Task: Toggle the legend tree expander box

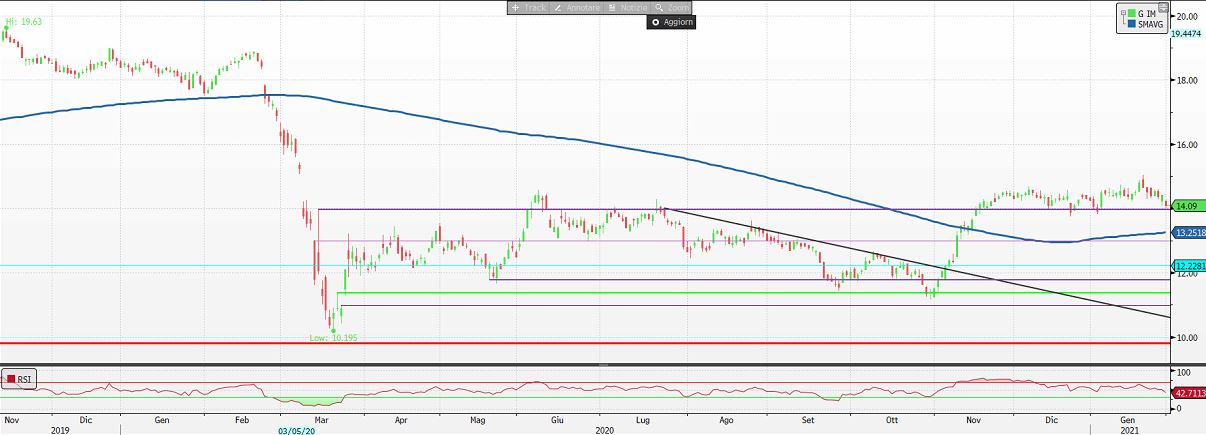Action: 1124,14
